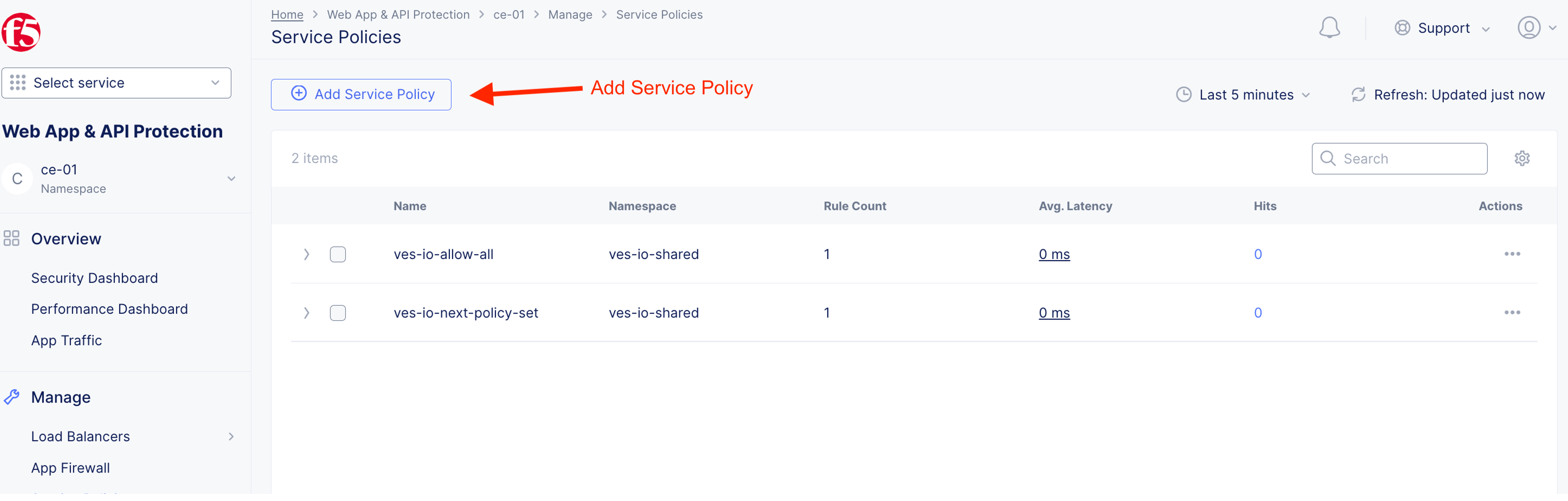The image size is (1568, 501).
Task: Click the Home breadcrumb link
Action: (287, 15)
